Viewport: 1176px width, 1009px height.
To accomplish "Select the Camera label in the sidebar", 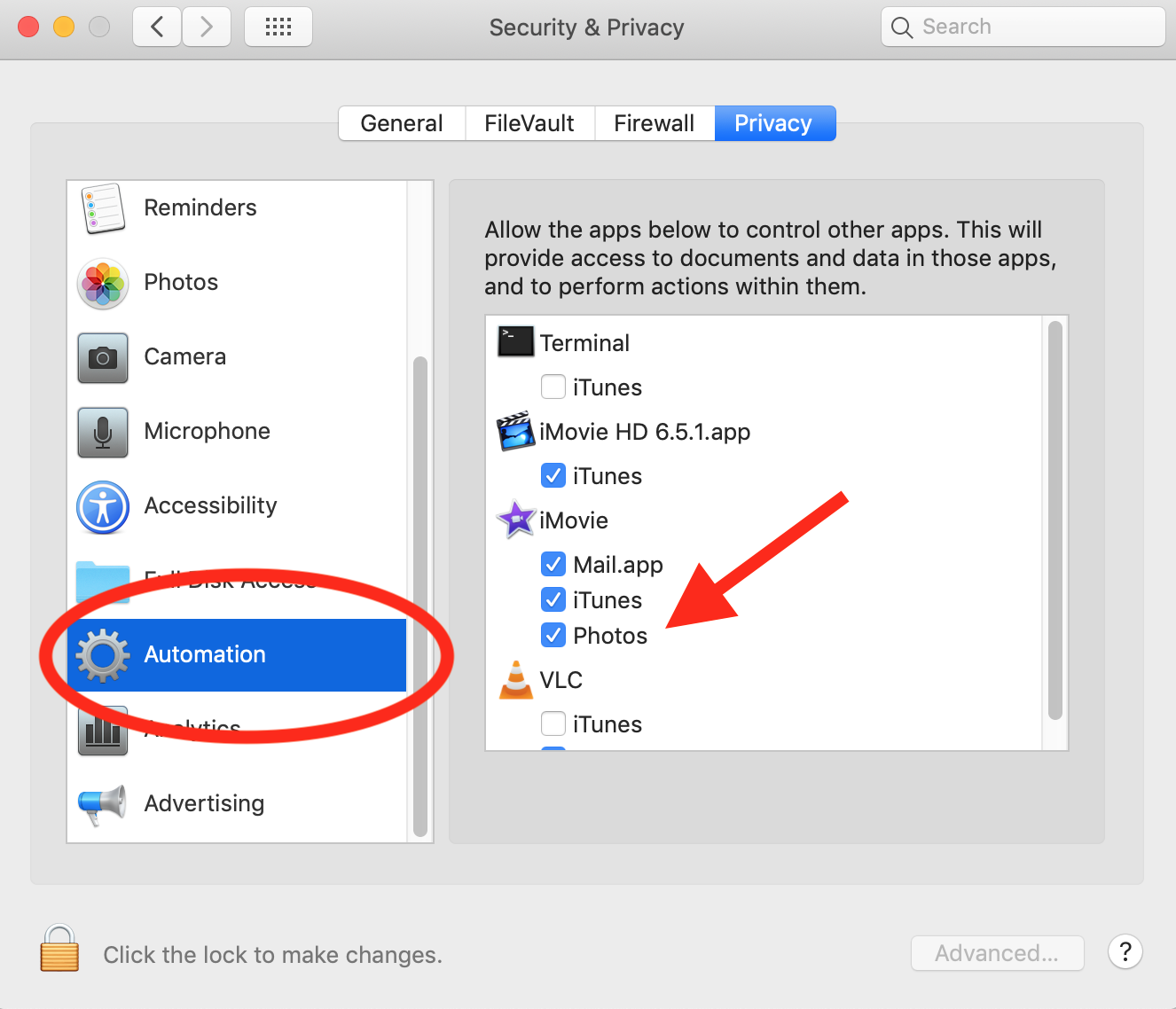I will click(185, 356).
